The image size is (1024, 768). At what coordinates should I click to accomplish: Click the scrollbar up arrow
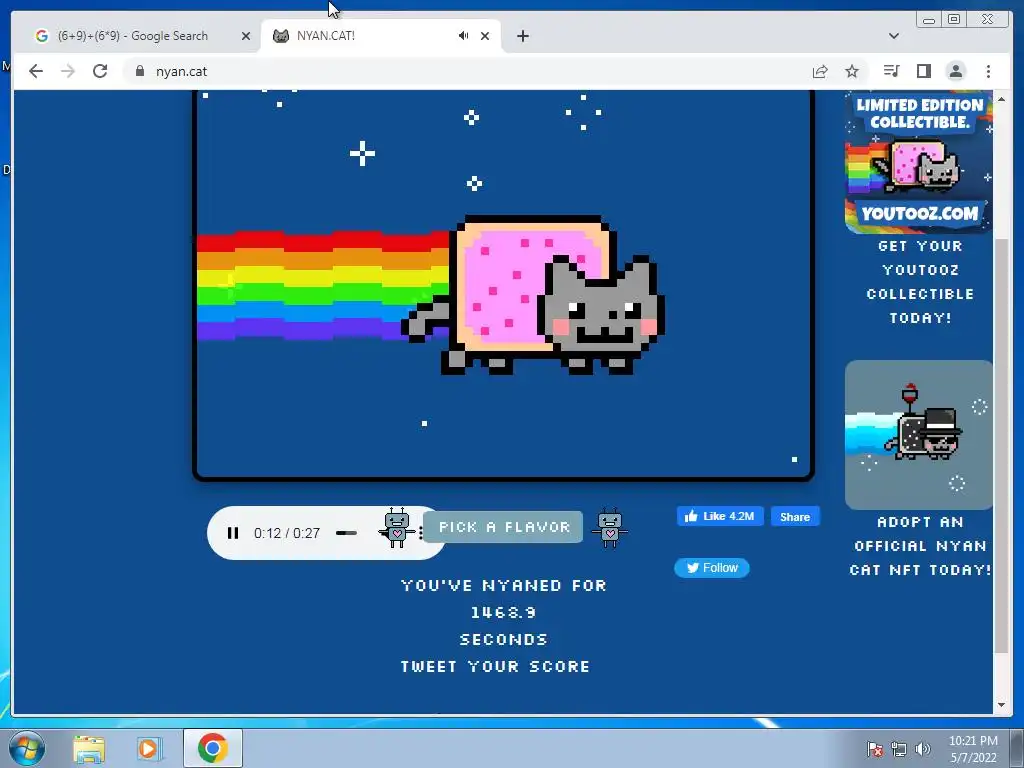(x=1001, y=99)
